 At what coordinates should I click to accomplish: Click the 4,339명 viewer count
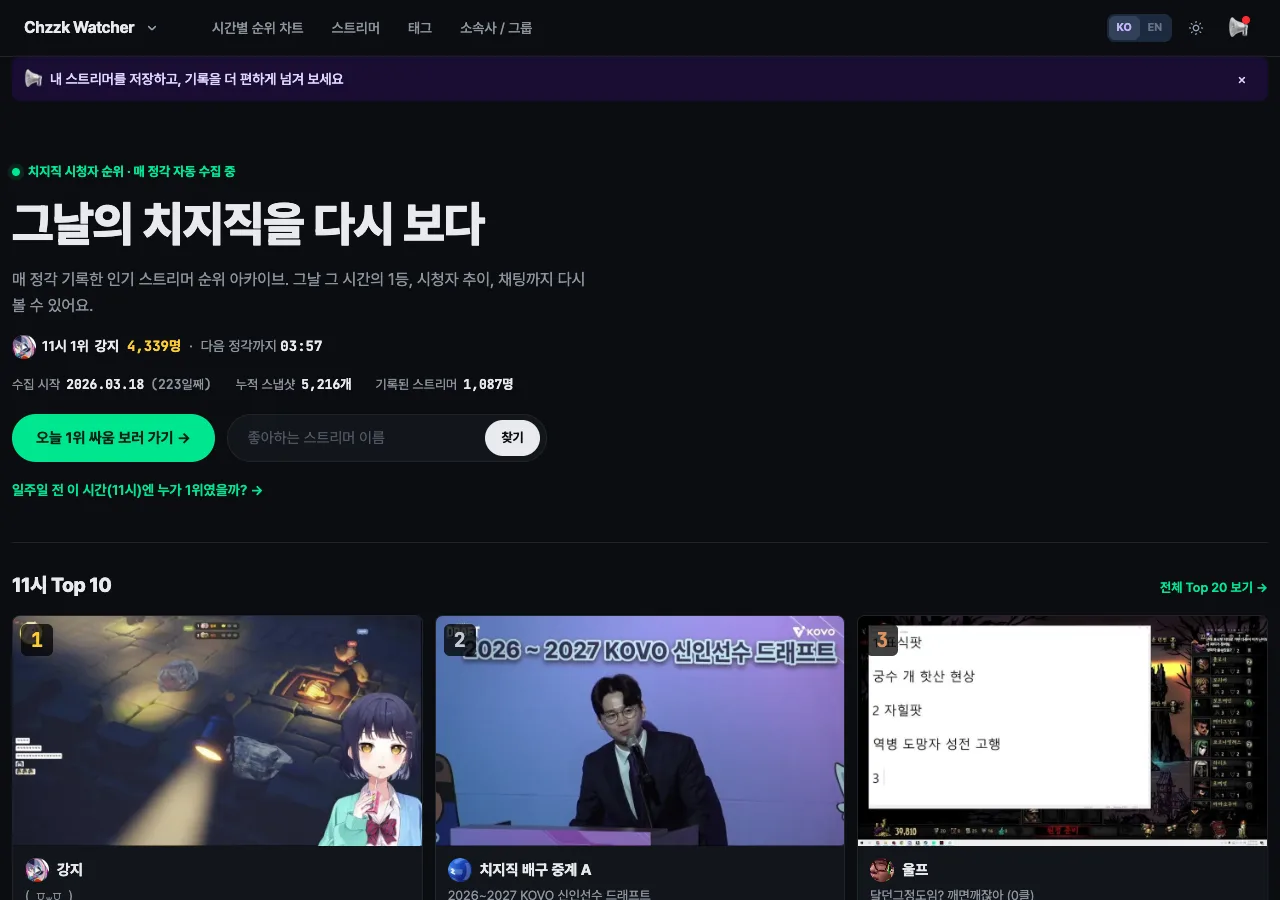click(x=154, y=346)
